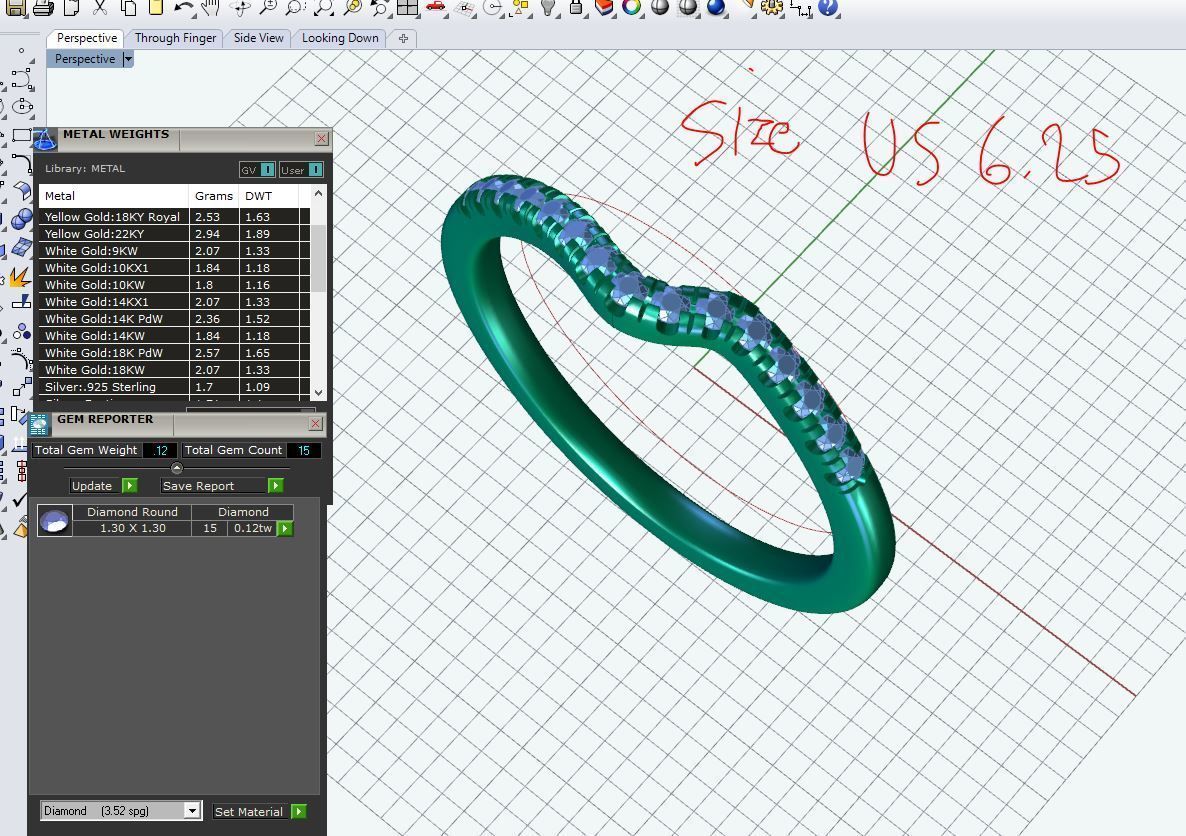Click the metal list scrollbar down arrow
The image size is (1186, 836).
(x=318, y=392)
